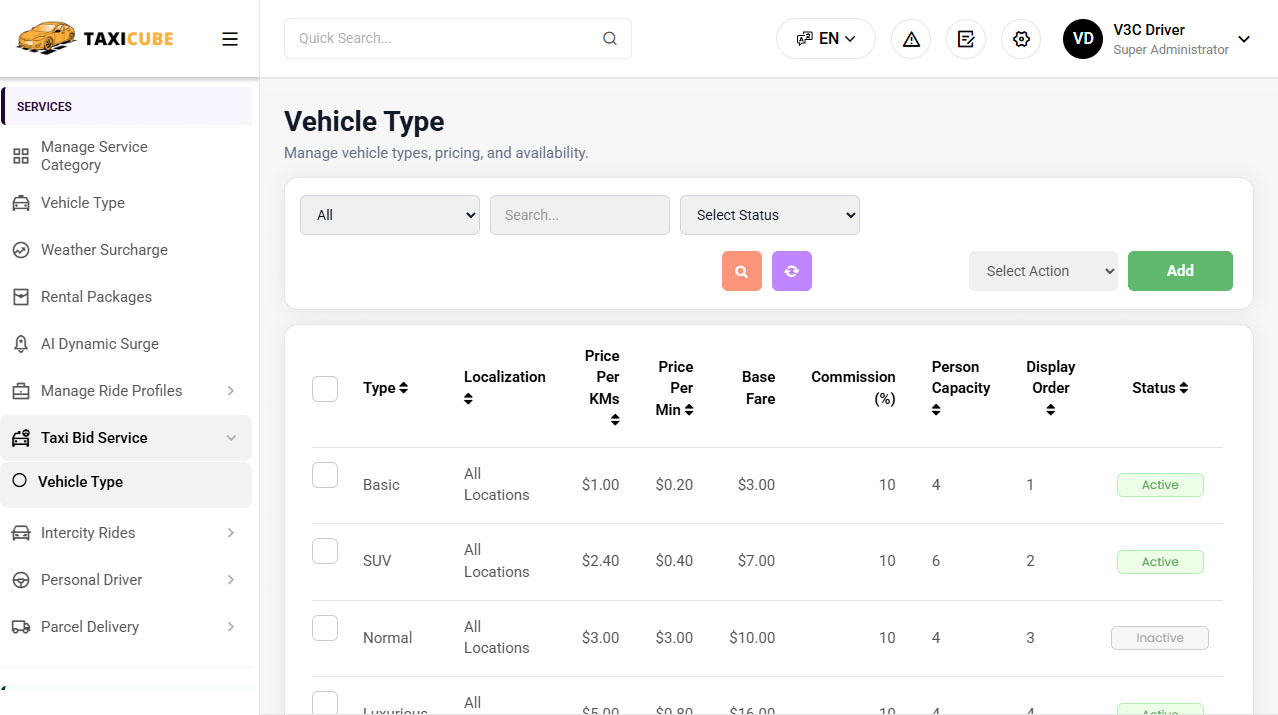Collapse Taxi Bid Service chevron
The image size is (1278, 715).
pyautogui.click(x=231, y=438)
